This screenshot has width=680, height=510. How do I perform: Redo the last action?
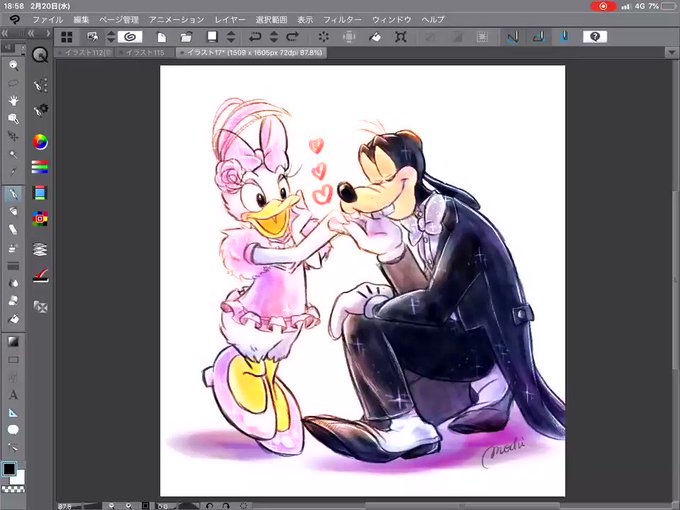click(293, 37)
